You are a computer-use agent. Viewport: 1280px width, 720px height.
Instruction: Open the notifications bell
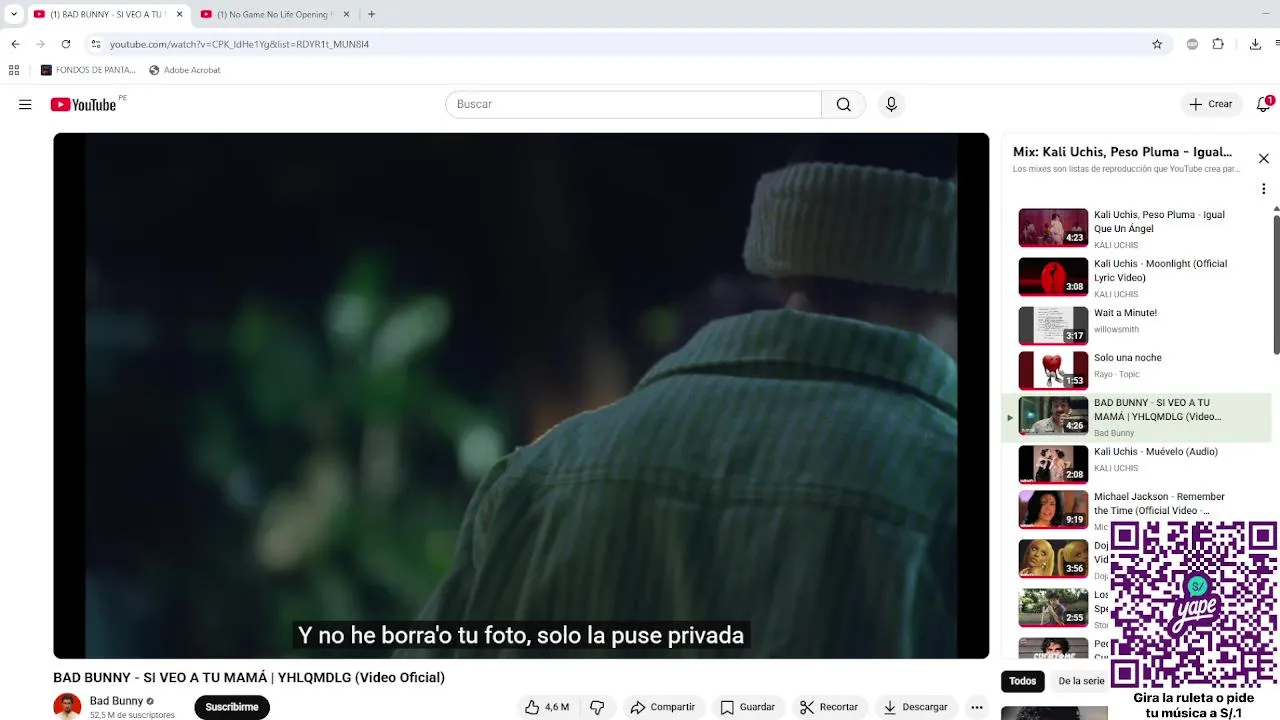[1264, 104]
